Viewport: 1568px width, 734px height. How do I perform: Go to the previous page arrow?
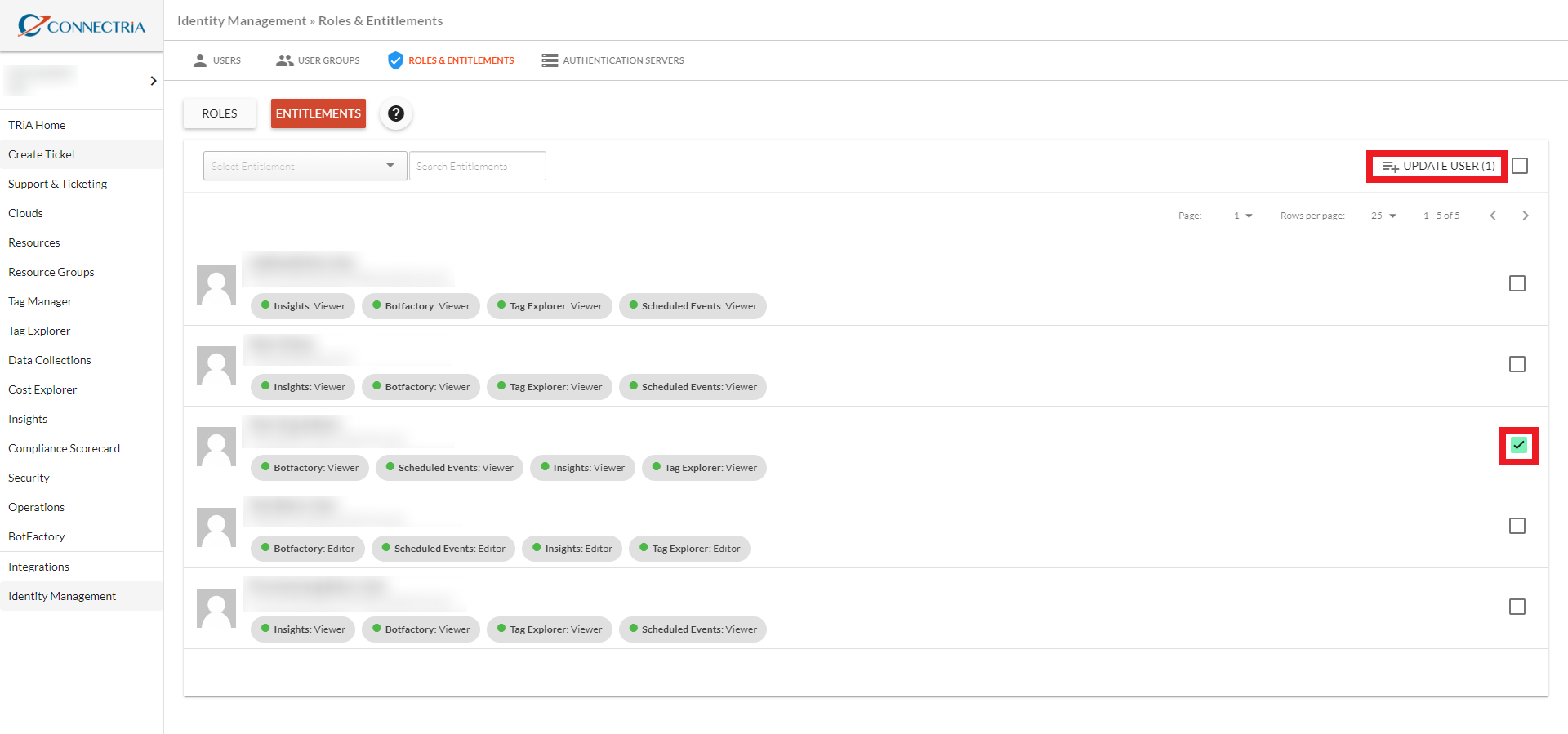[1493, 216]
